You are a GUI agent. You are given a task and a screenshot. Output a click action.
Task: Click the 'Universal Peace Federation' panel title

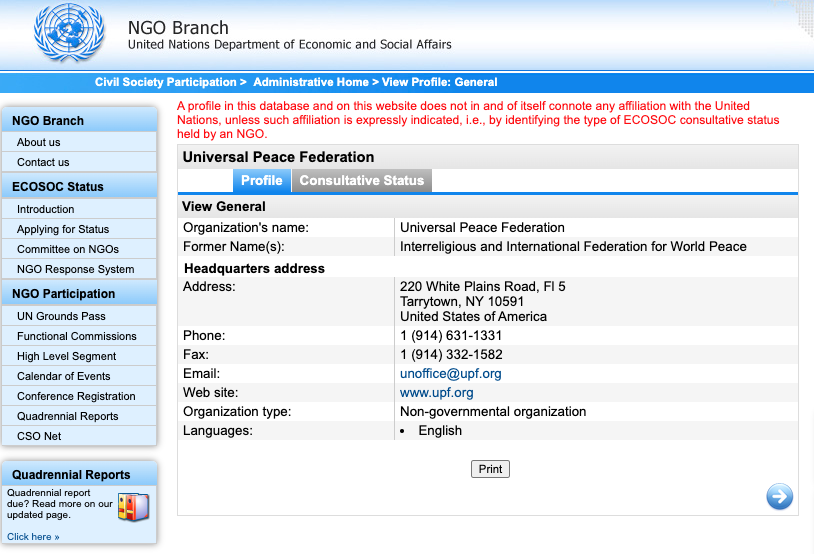click(x=278, y=157)
